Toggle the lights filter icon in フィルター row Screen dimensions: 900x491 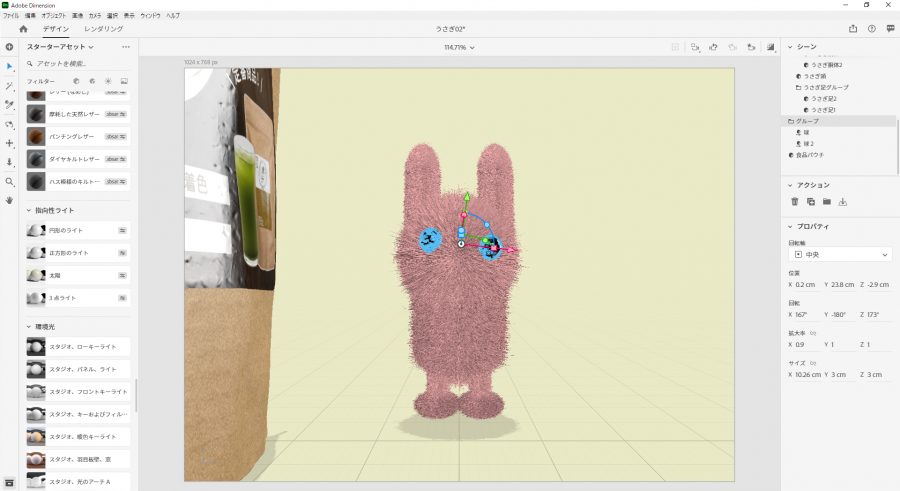tap(108, 80)
